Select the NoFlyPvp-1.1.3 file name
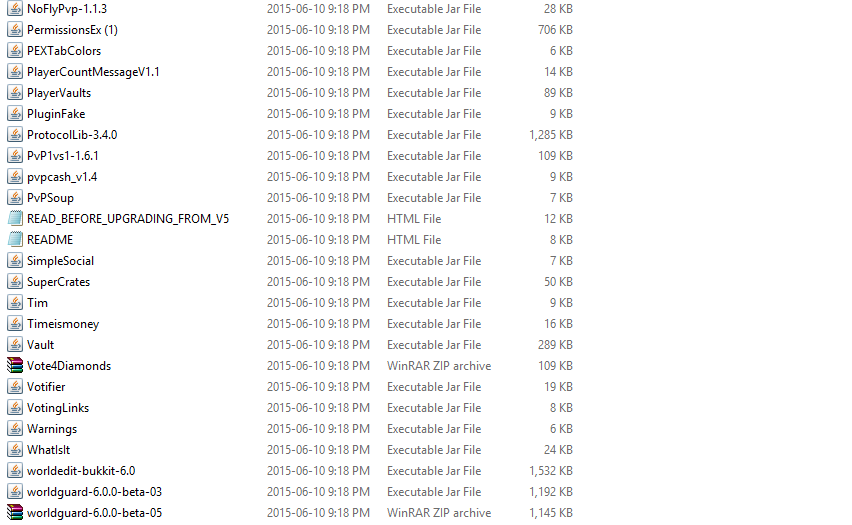The image size is (852, 525). (x=67, y=9)
